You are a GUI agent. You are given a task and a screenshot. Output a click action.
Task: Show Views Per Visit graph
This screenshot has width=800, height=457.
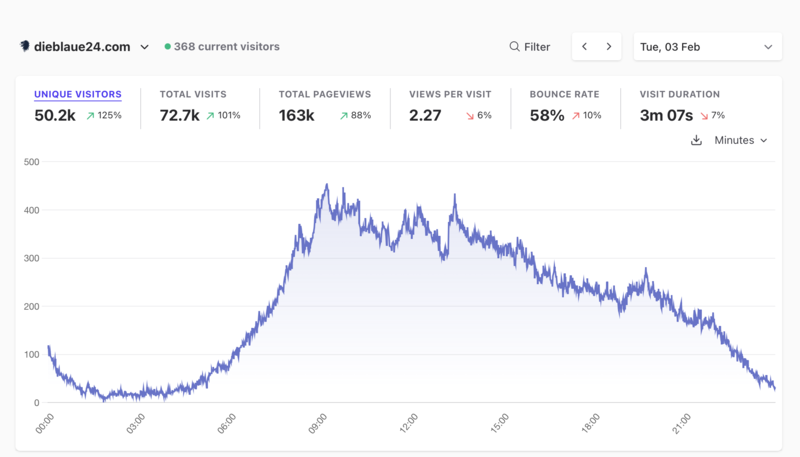450,95
